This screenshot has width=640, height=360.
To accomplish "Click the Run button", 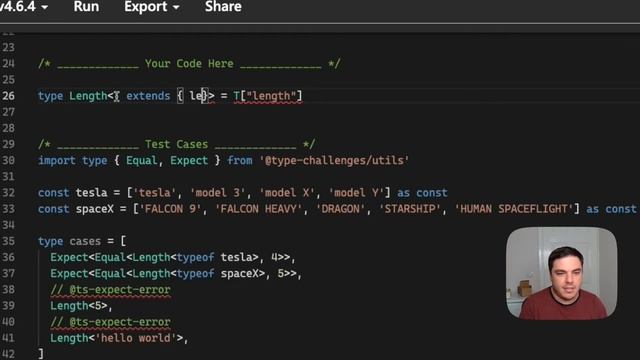I will point(86,7).
